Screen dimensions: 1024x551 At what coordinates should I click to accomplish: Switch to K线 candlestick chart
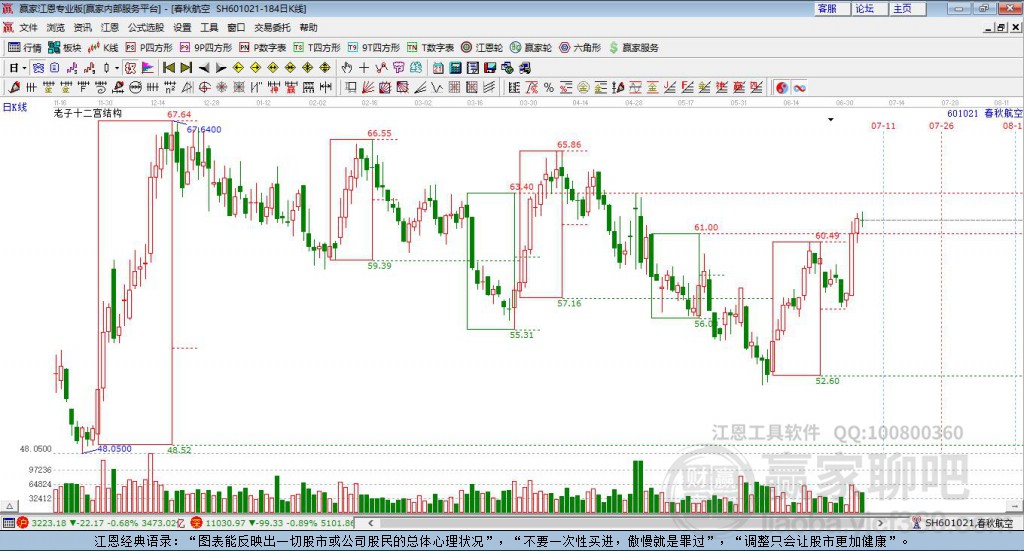pyautogui.click(x=103, y=48)
